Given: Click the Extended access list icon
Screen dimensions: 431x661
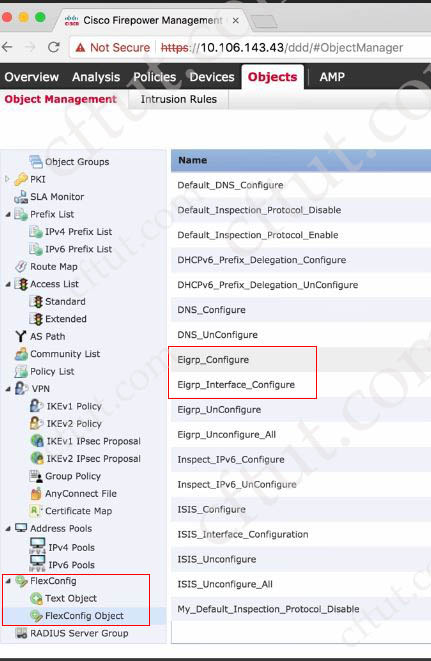Looking at the screenshot, I should pyautogui.click(x=36, y=319).
